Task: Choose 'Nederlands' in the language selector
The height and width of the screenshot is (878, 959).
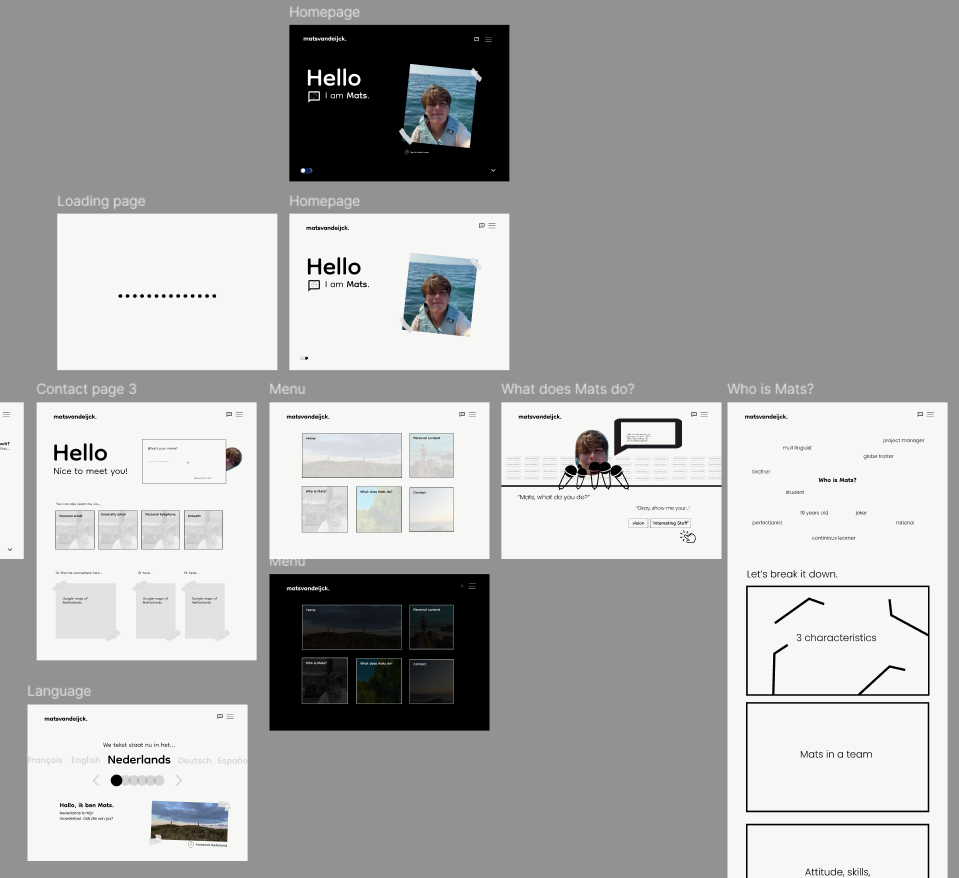Action: [139, 759]
